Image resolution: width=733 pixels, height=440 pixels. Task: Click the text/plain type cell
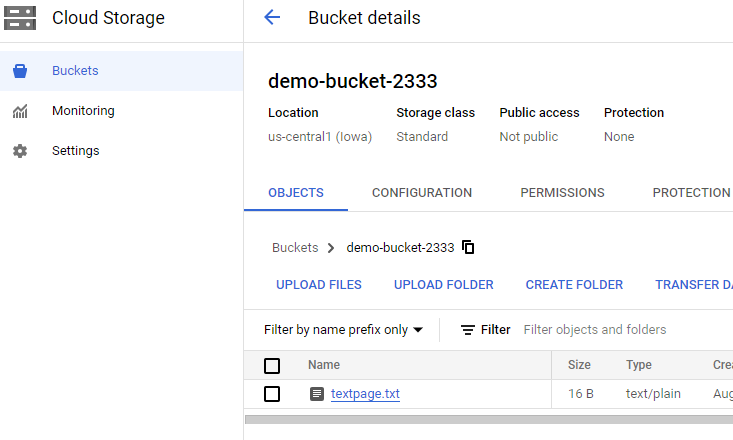click(653, 394)
